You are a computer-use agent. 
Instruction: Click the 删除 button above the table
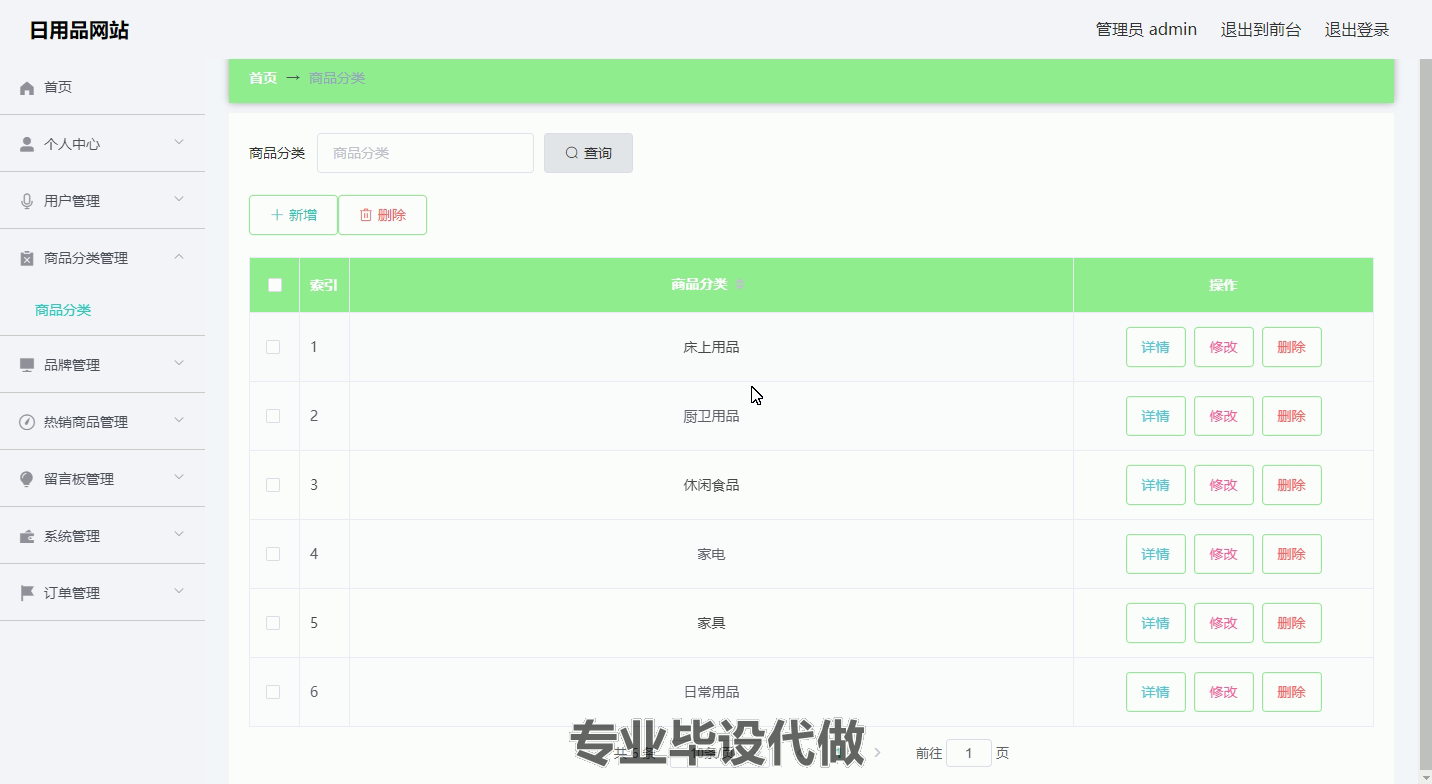382,215
